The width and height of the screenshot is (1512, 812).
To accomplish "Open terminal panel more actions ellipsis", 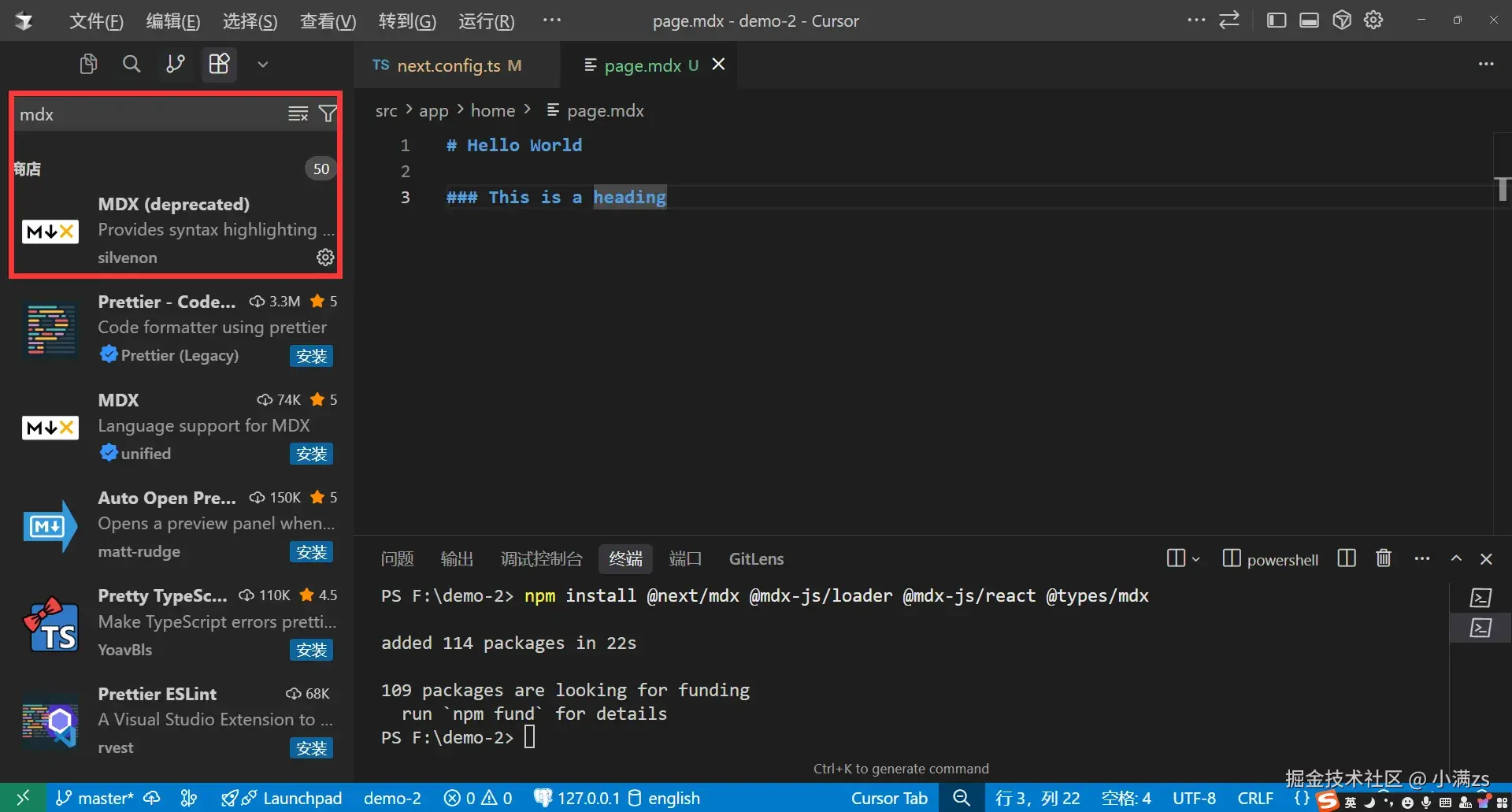I will click(1421, 558).
